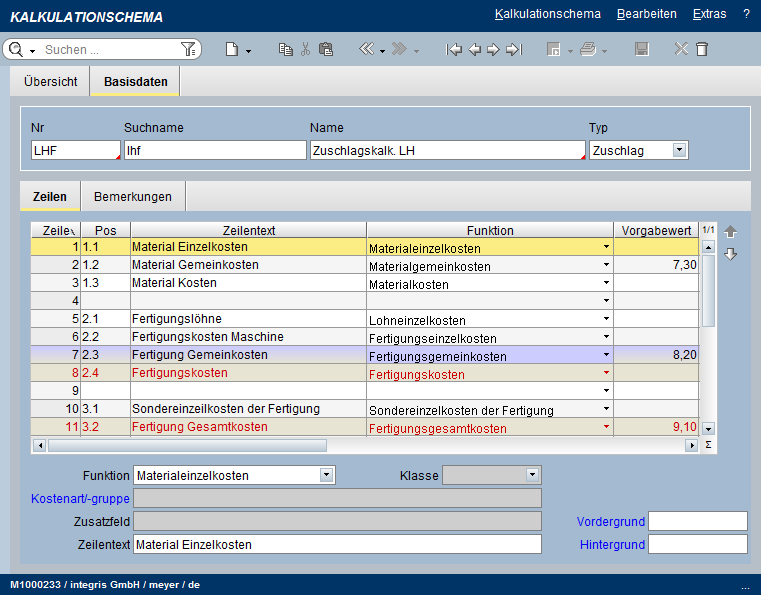Screen dimensions: 761x595
Task: Click the cut scissors icon
Action: pyautogui.click(x=305, y=49)
